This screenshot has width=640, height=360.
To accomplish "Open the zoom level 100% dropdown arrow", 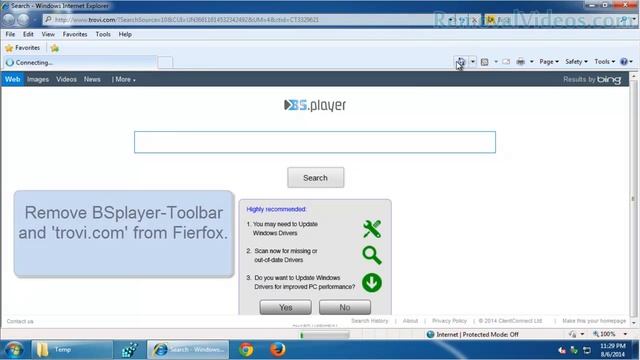I will 625,334.
